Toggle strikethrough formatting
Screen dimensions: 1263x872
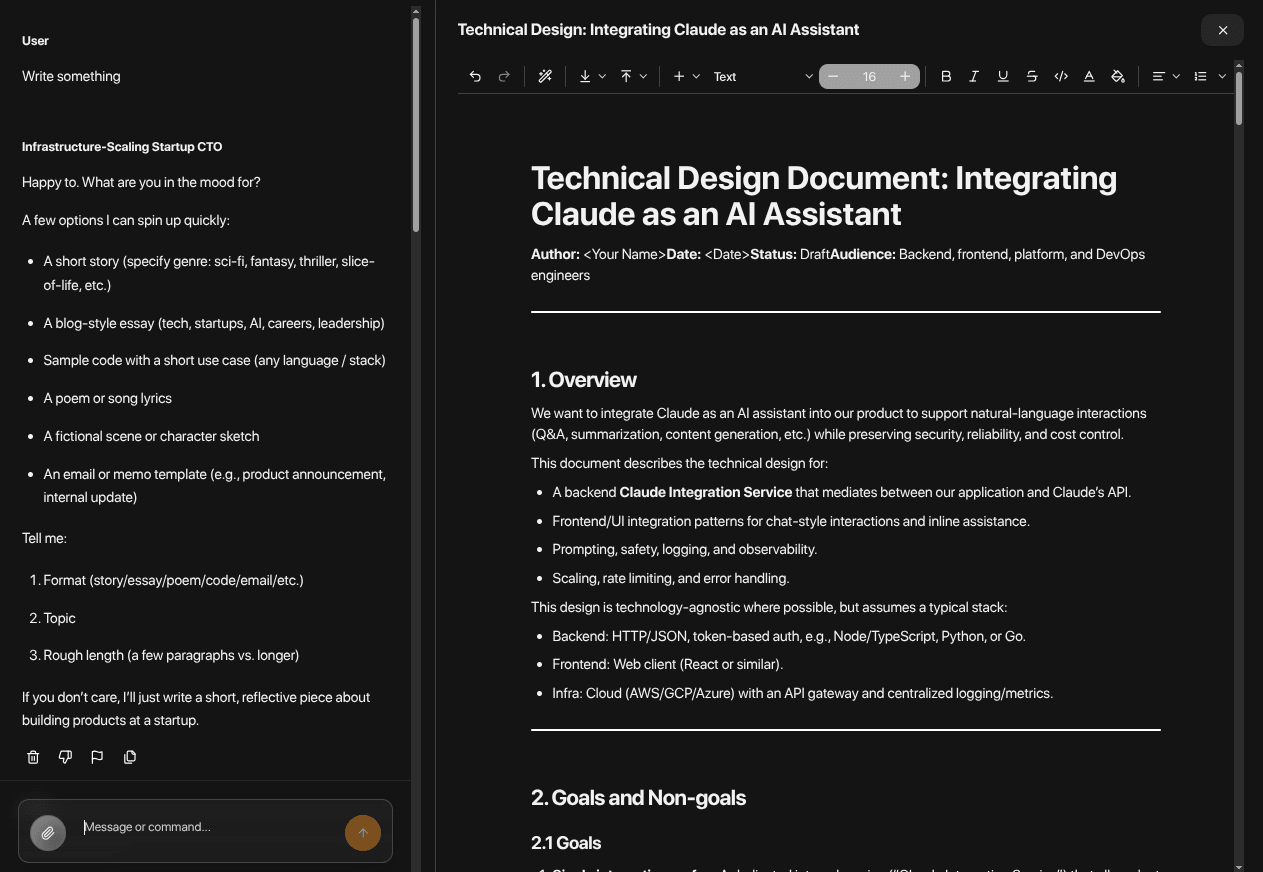click(x=1032, y=76)
